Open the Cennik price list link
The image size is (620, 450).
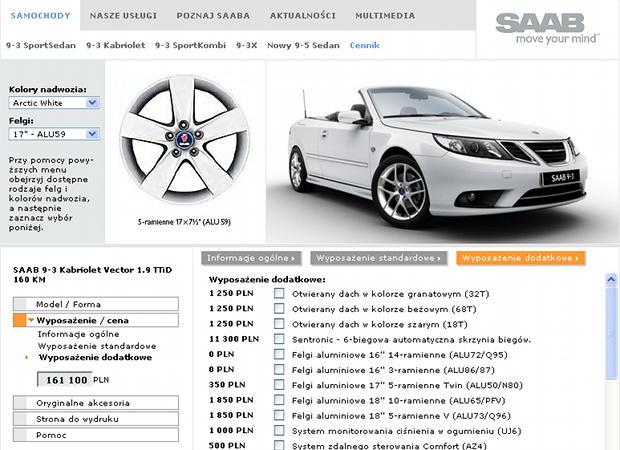(365, 45)
